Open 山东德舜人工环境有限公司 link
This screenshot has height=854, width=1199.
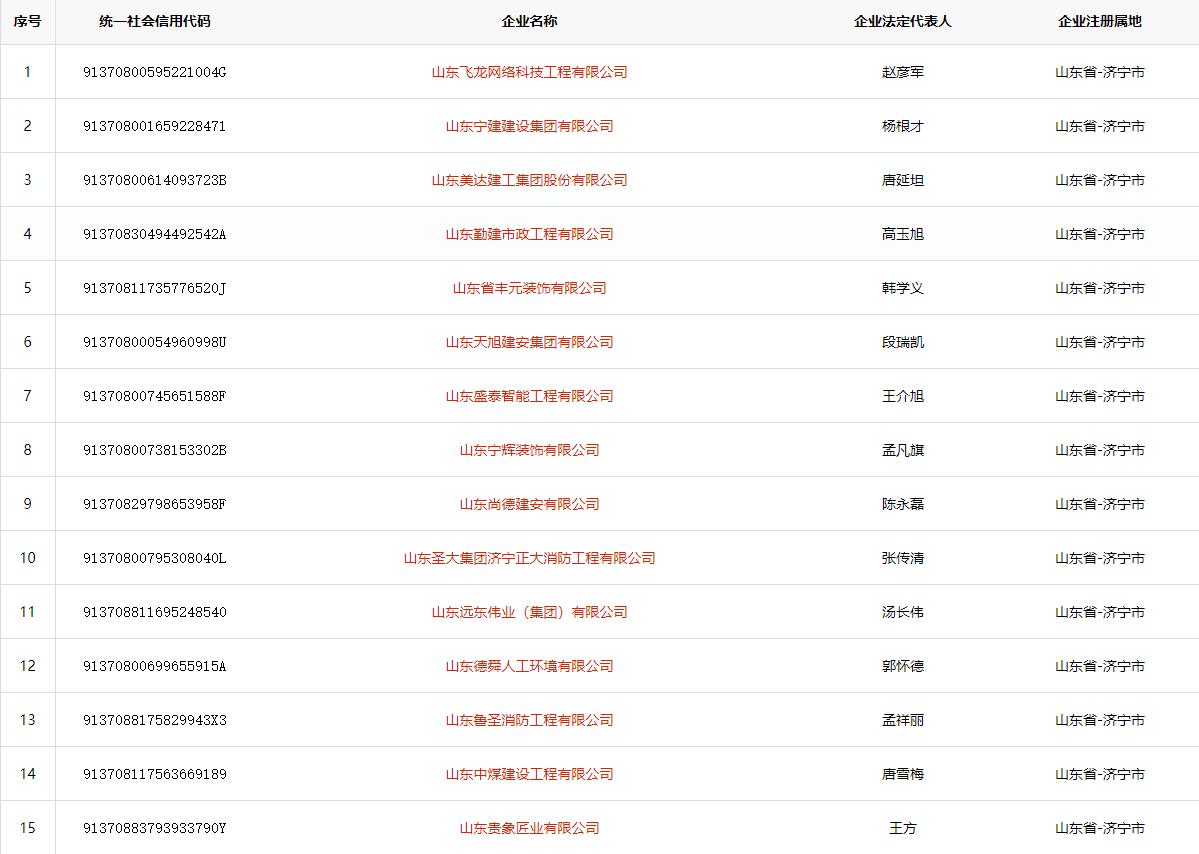[529, 666]
